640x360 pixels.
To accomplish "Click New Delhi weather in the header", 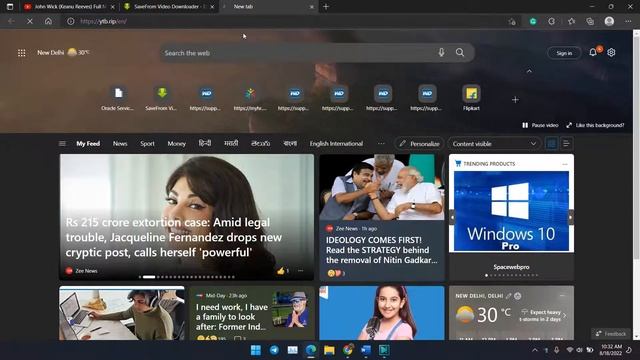I will click(x=63, y=53).
